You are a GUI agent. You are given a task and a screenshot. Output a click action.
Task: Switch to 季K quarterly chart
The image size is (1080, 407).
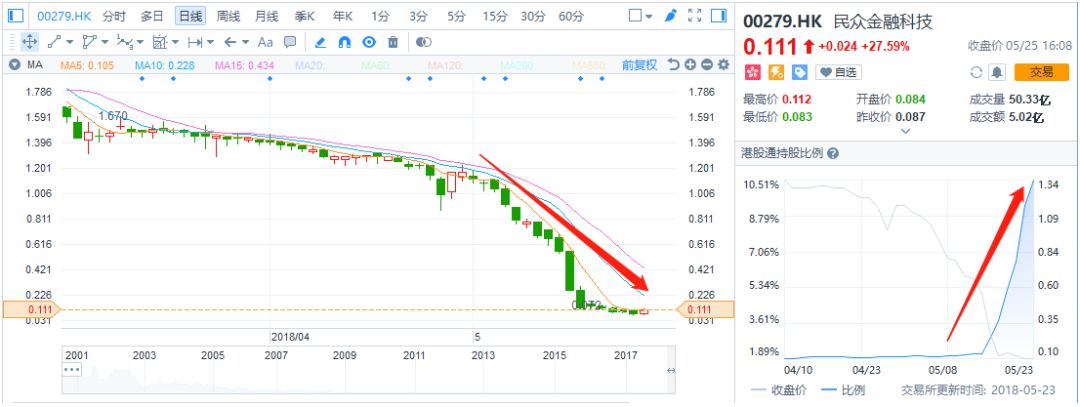tap(304, 16)
